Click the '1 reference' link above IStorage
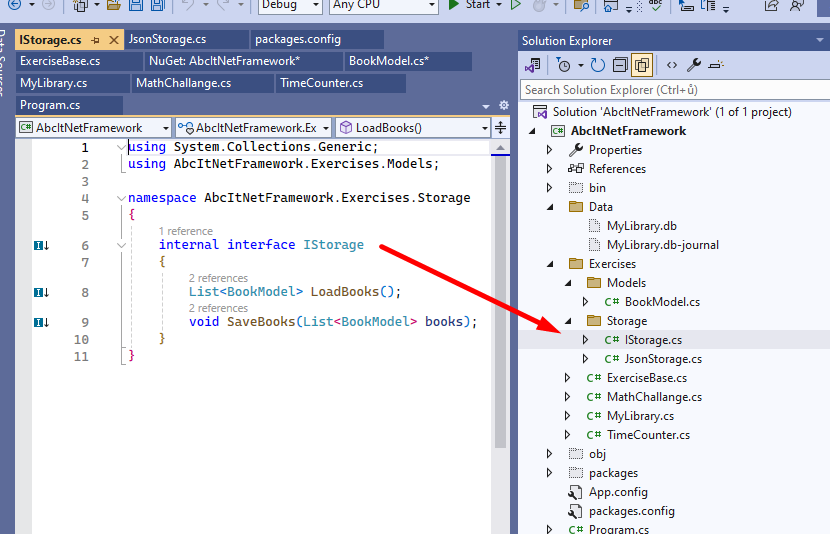This screenshot has height=534, width=830. tap(185, 231)
